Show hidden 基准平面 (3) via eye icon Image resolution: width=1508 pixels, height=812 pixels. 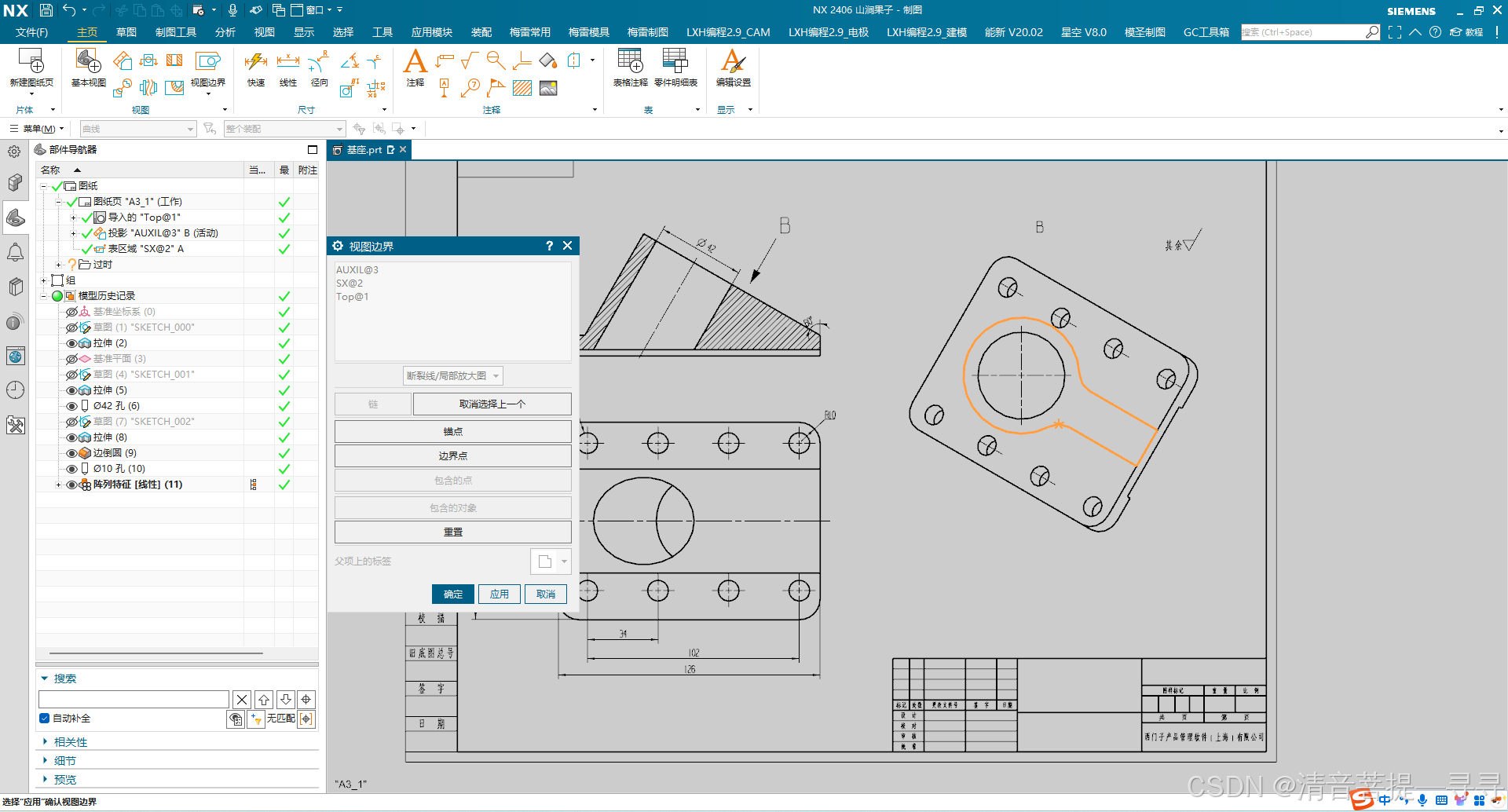[x=71, y=359]
